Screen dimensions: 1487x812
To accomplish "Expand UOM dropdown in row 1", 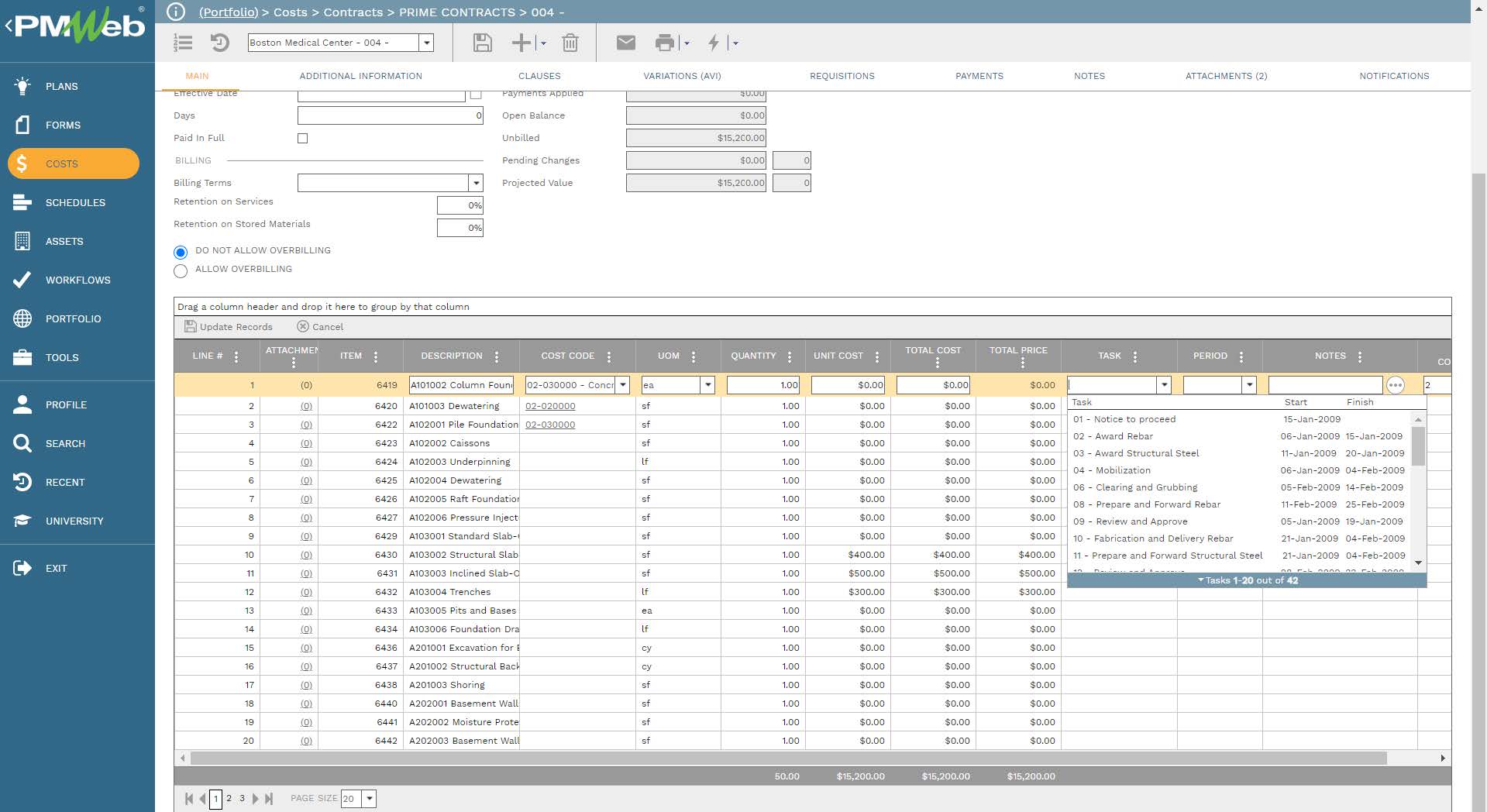I will tap(707, 385).
